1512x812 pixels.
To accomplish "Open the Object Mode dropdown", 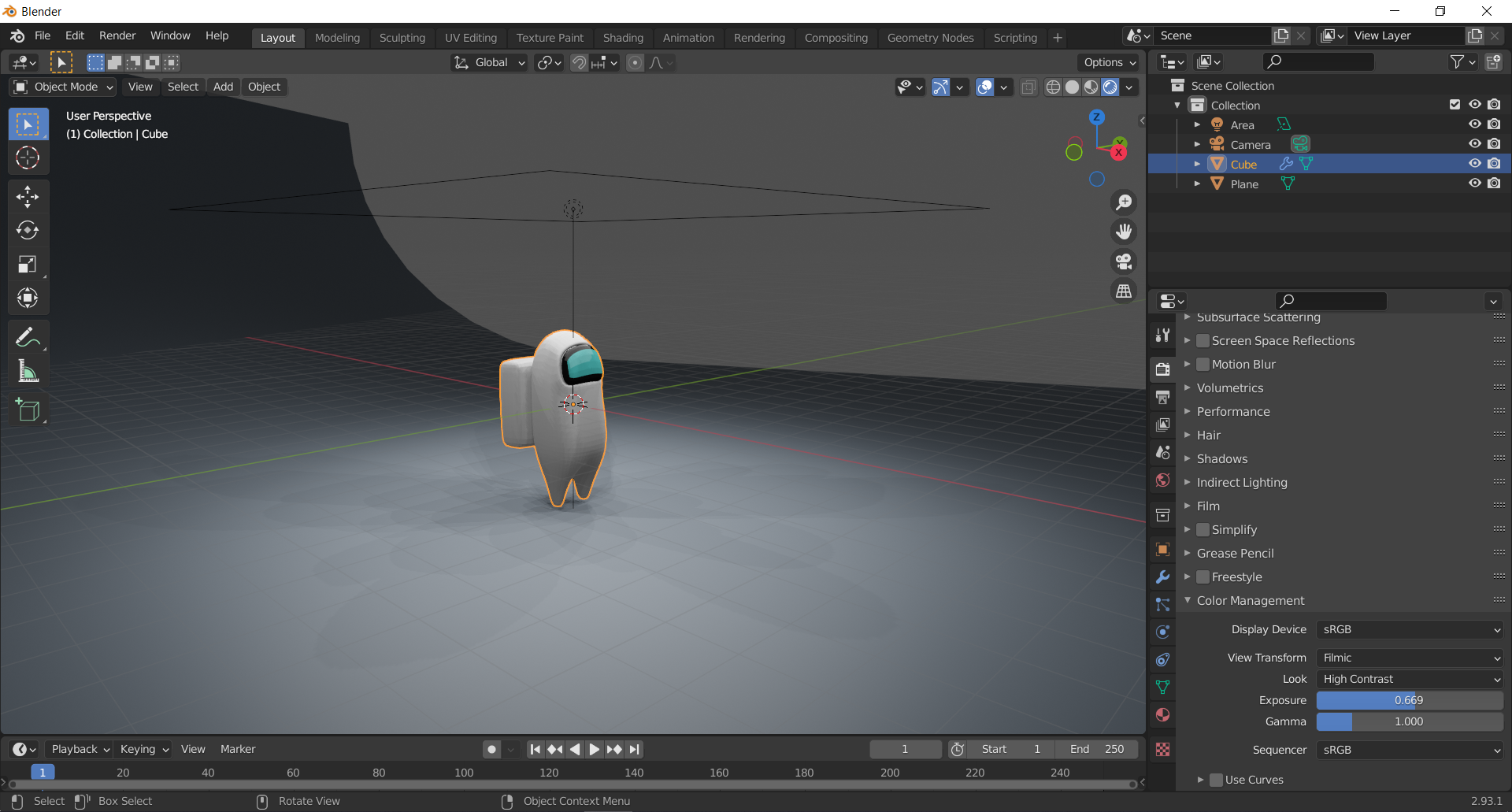I will pyautogui.click(x=63, y=87).
